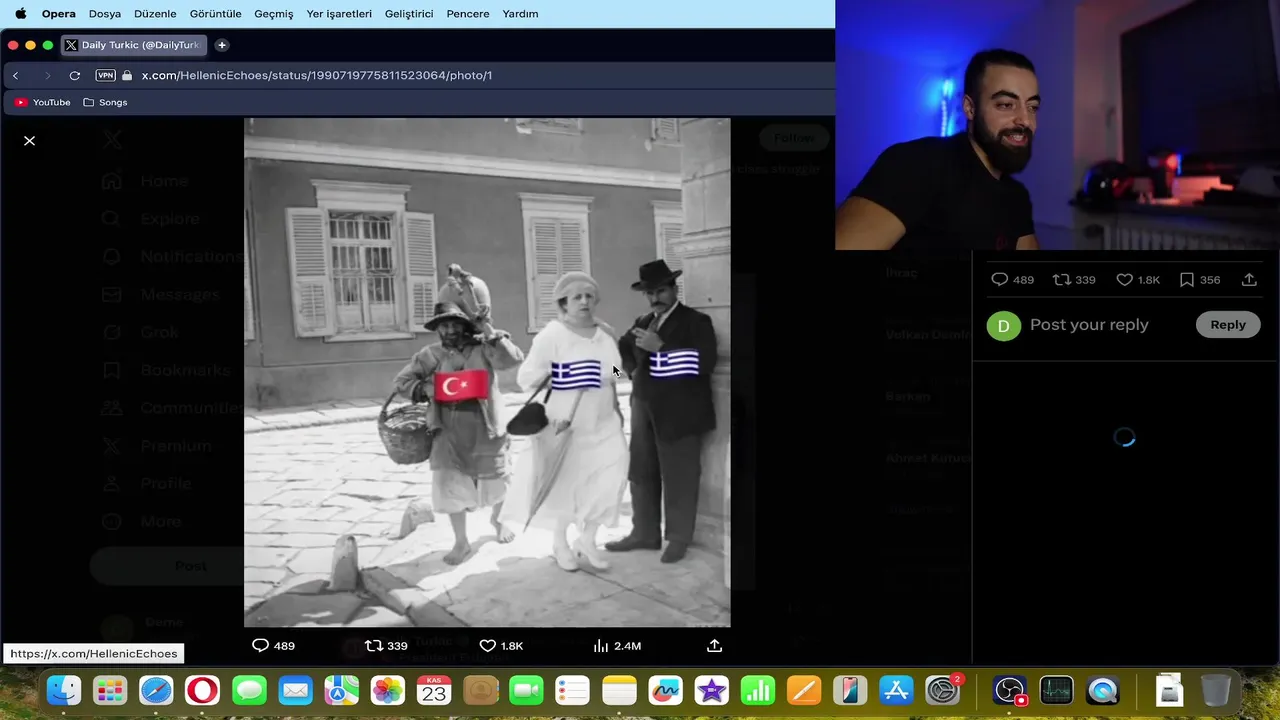Image resolution: width=1280 pixels, height=720 pixels.
Task: Open Notes from the dock
Action: 619,690
